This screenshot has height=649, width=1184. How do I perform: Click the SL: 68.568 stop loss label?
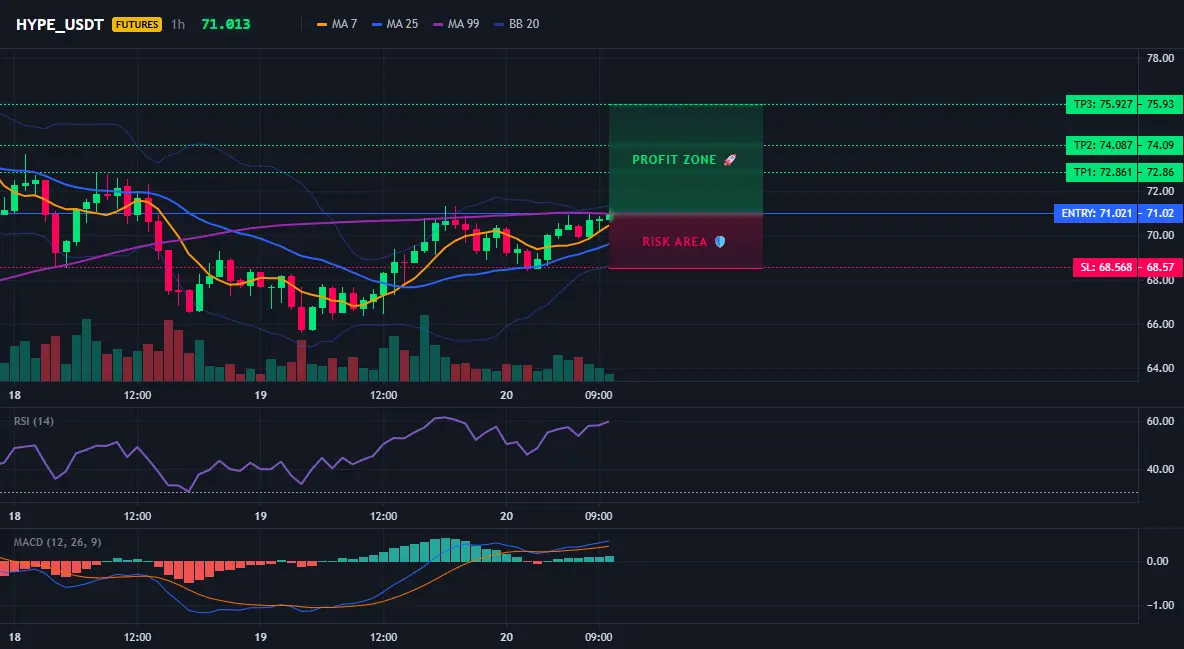[1106, 267]
